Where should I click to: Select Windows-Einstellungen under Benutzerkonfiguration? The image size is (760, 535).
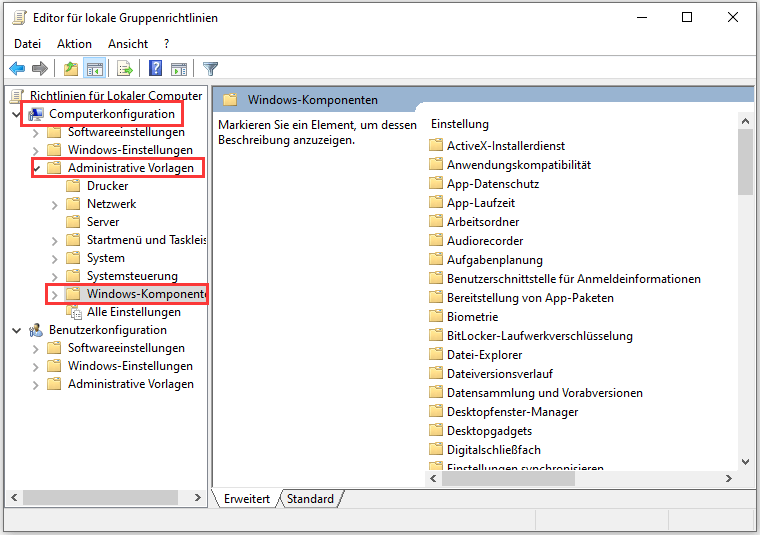[x=130, y=366]
